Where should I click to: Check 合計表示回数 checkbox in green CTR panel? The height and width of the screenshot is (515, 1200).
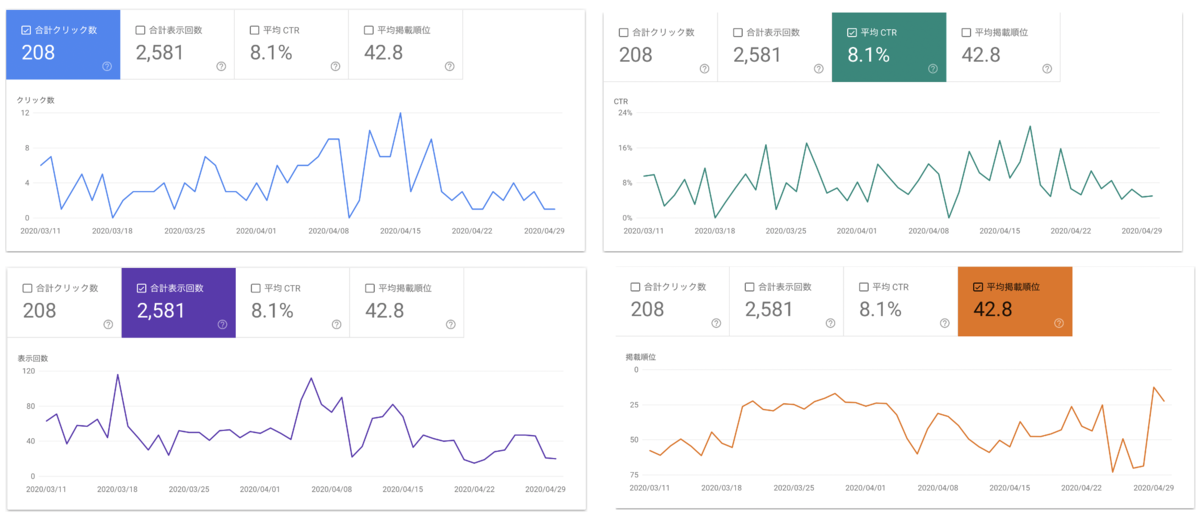(738, 32)
